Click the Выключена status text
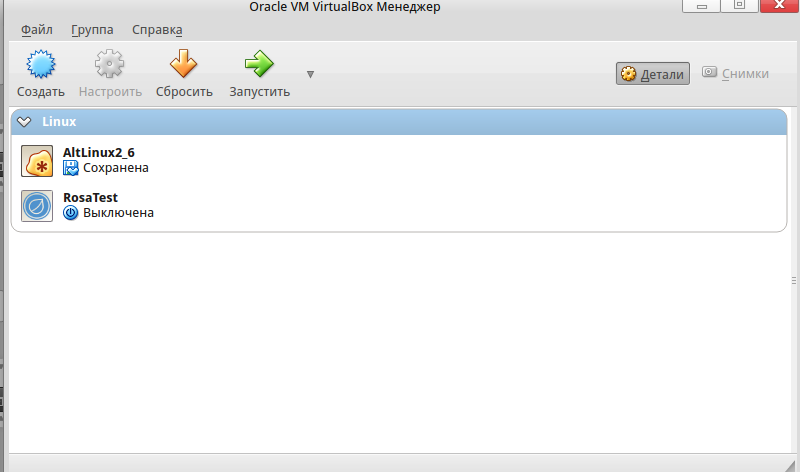800x472 pixels. point(118,213)
